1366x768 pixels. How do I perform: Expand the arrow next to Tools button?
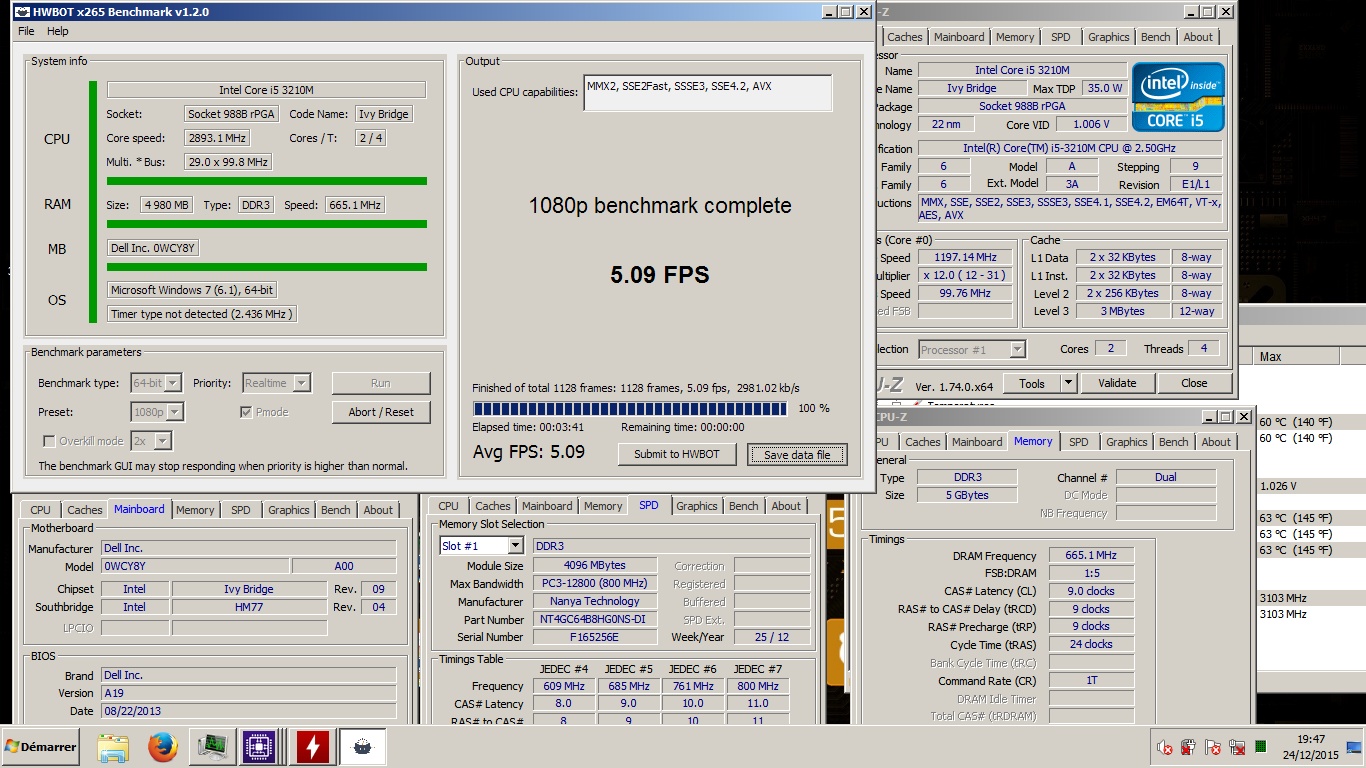point(1067,383)
